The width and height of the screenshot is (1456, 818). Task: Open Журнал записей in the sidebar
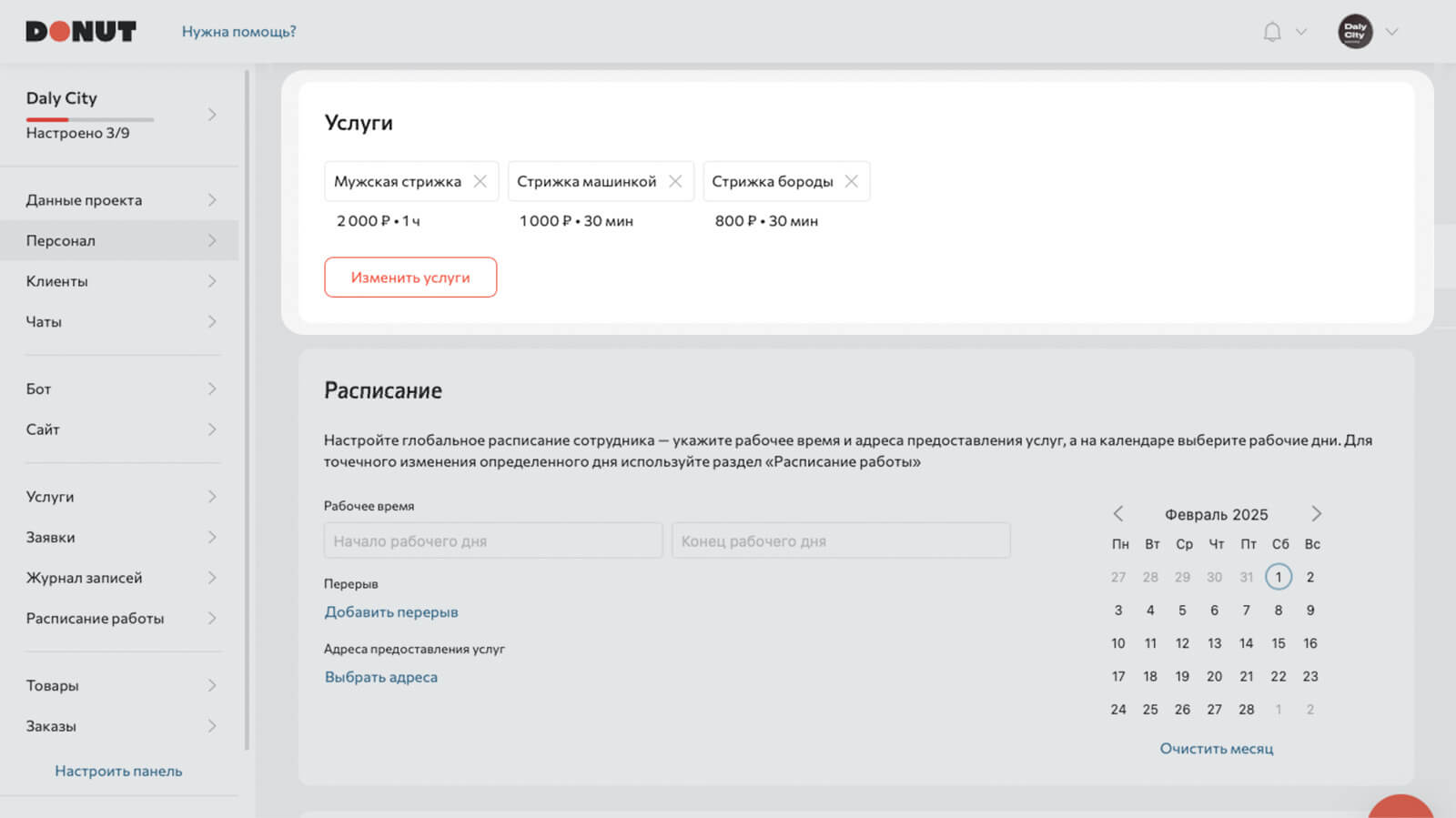pos(119,578)
